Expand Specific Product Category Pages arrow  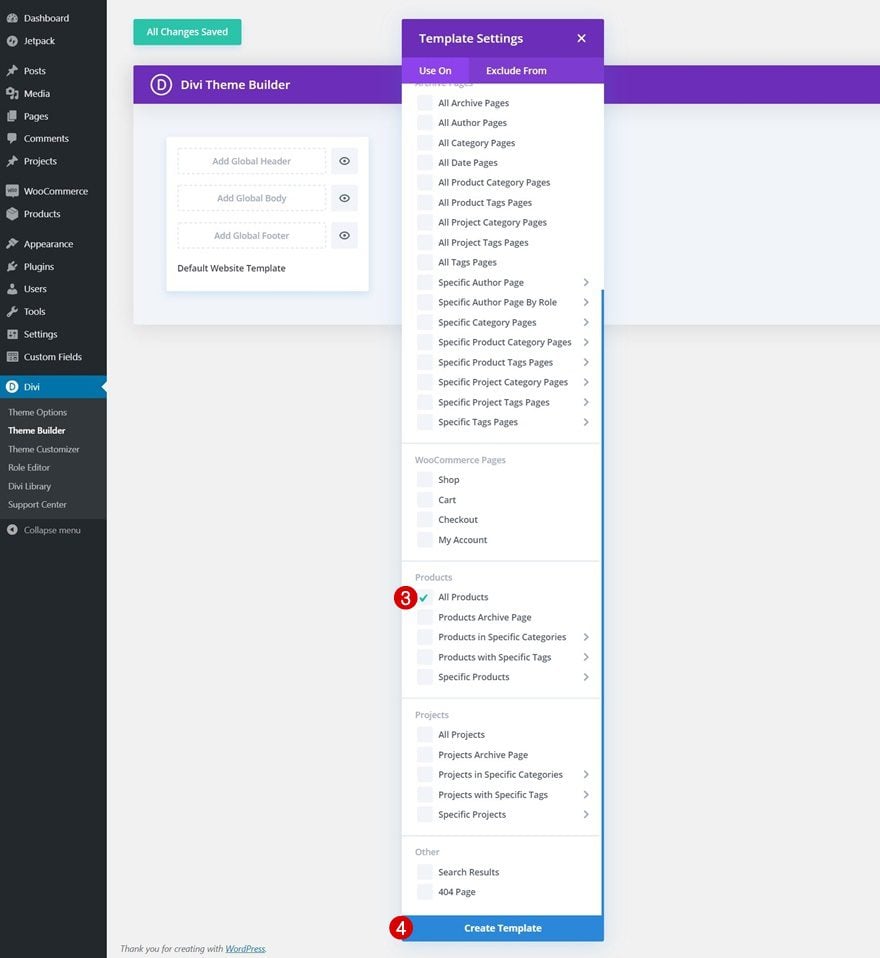point(586,342)
